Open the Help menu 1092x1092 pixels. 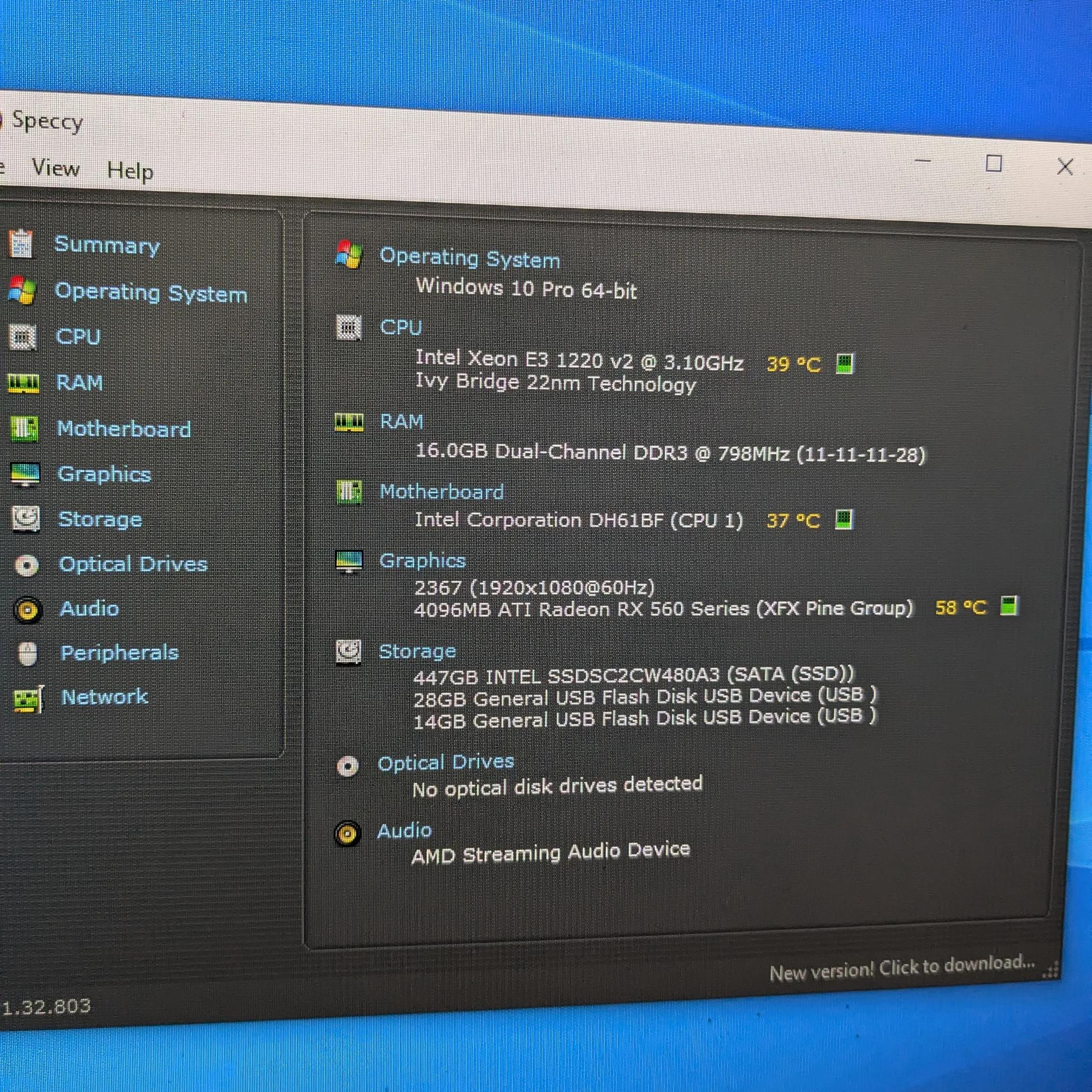[x=130, y=171]
